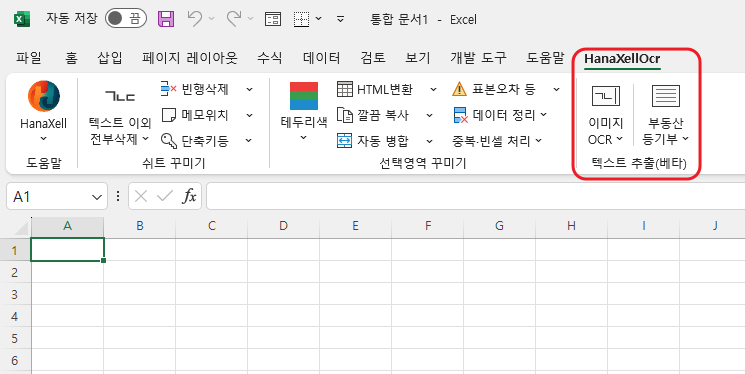Screen dimensions: 745x374
Task: Click the 빈행삭제 button
Action: [195, 88]
